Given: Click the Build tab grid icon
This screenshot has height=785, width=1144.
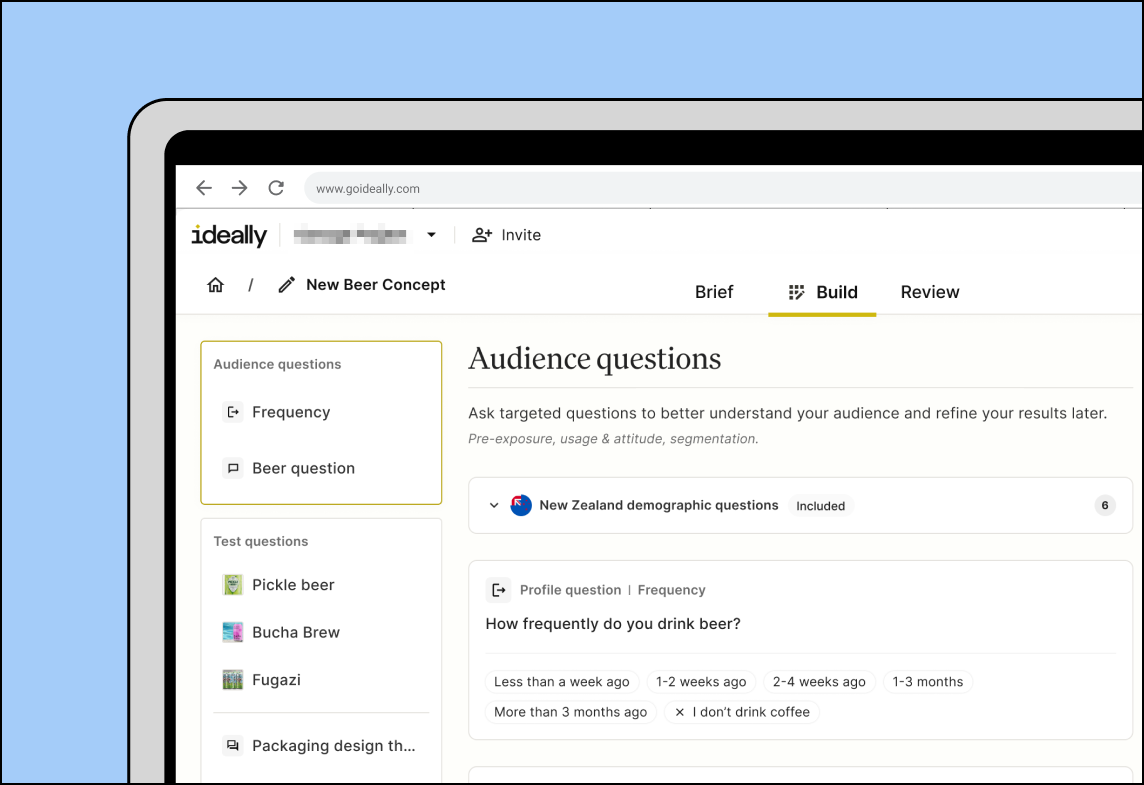Looking at the screenshot, I should [x=796, y=293].
